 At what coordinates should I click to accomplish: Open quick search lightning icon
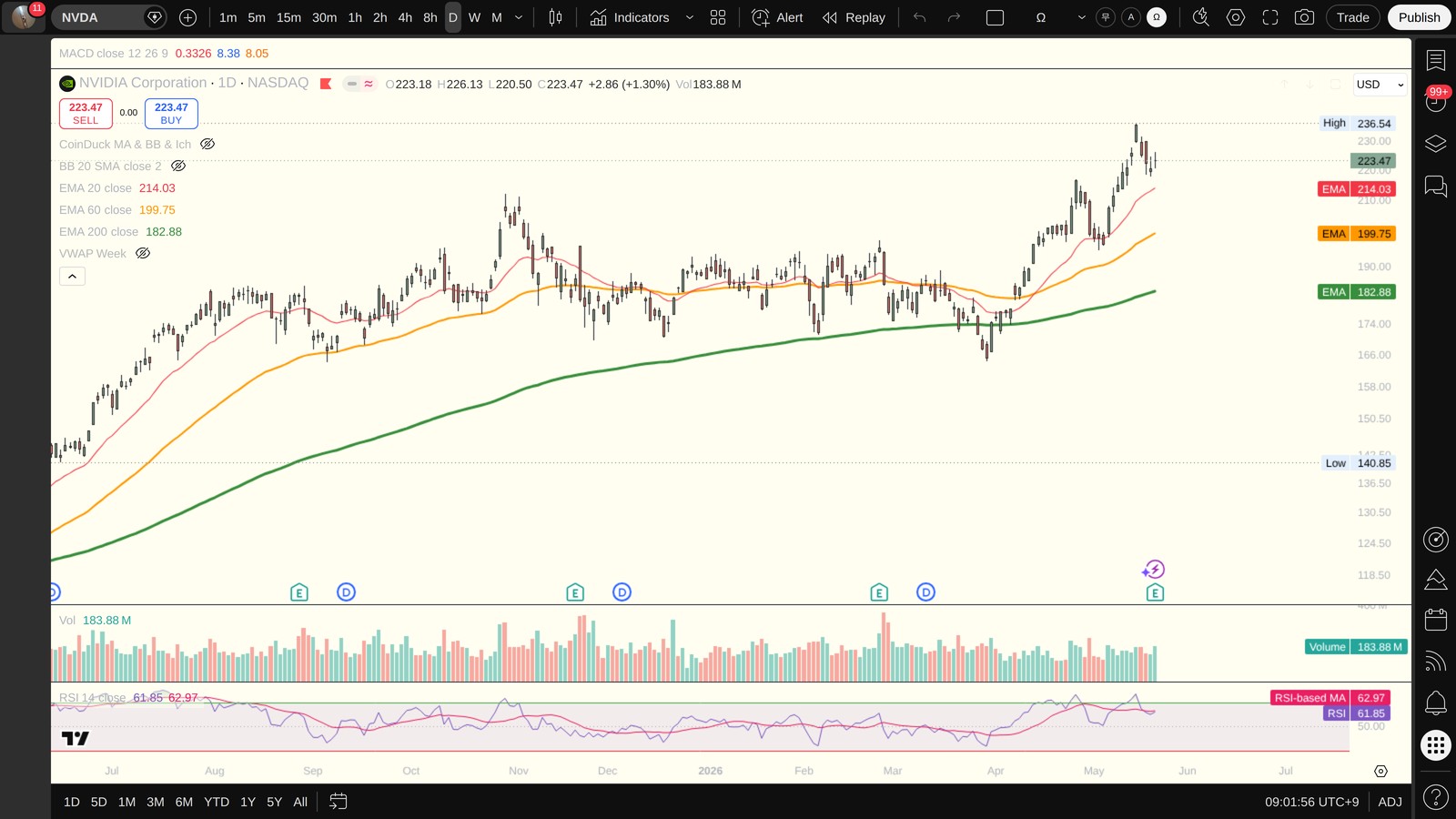click(1200, 17)
